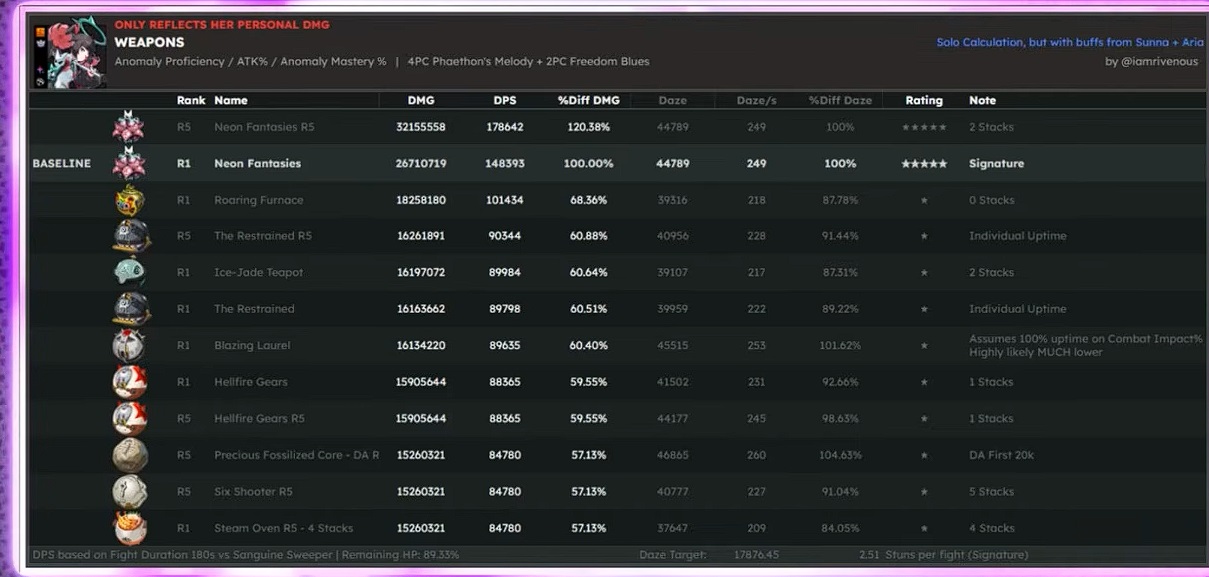Click the Stuns per fight footer text

click(943, 554)
